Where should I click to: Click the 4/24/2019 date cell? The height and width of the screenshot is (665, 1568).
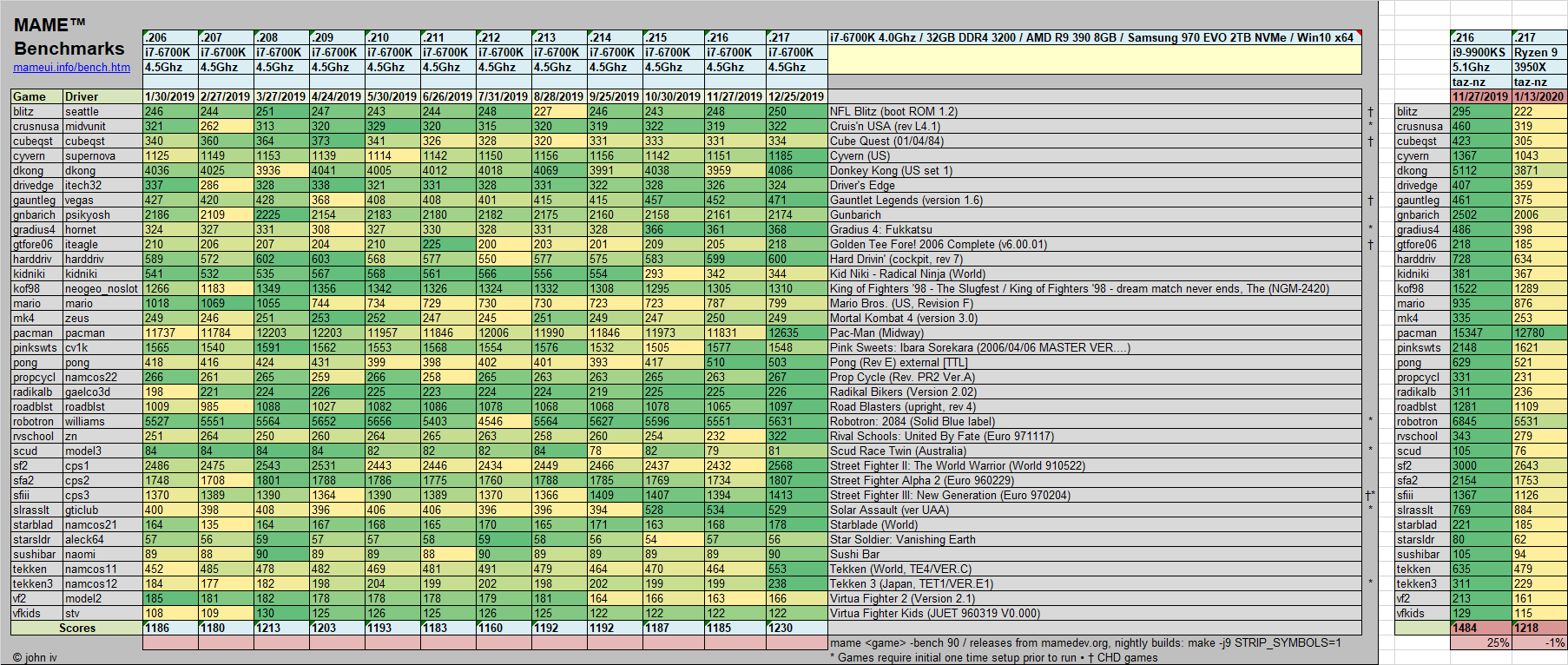click(x=337, y=96)
